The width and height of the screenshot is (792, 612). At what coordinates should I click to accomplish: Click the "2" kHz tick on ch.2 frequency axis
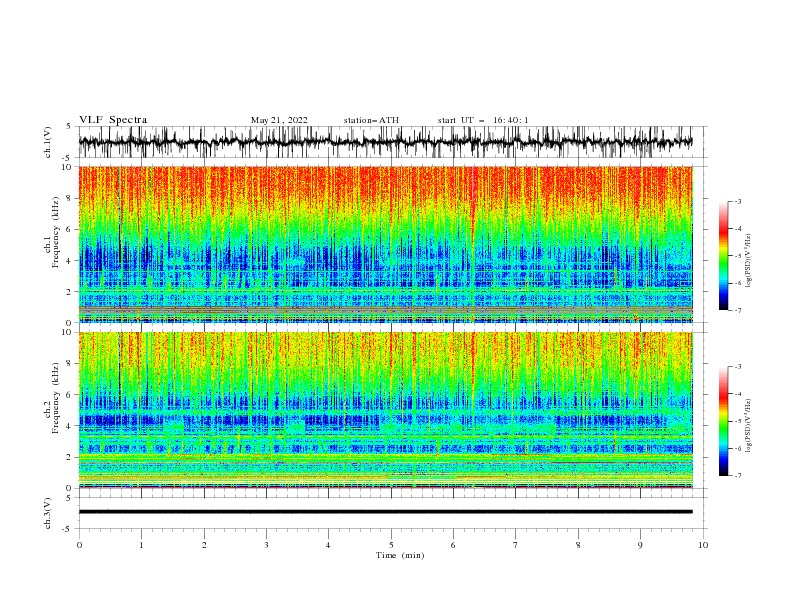coord(70,457)
